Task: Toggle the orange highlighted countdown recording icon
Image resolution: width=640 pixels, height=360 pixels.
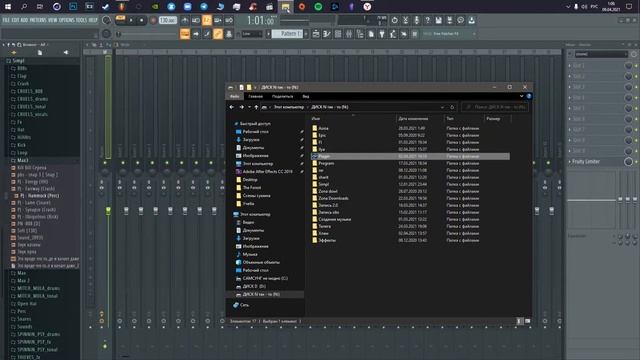Action: pyautogui.click(x=207, y=20)
